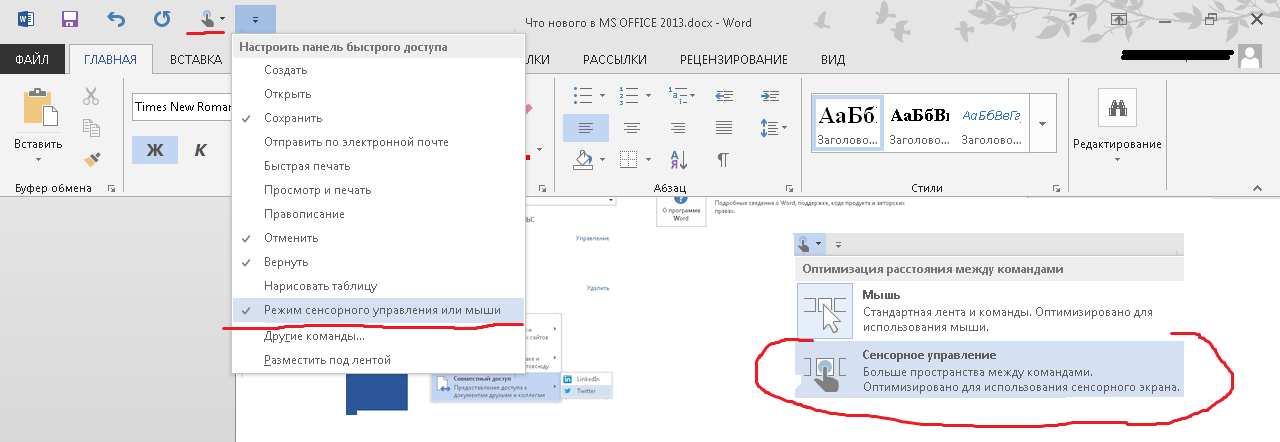Viewport: 1280px width, 442px height.
Task: Click the decrease indent icon
Action: point(725,95)
